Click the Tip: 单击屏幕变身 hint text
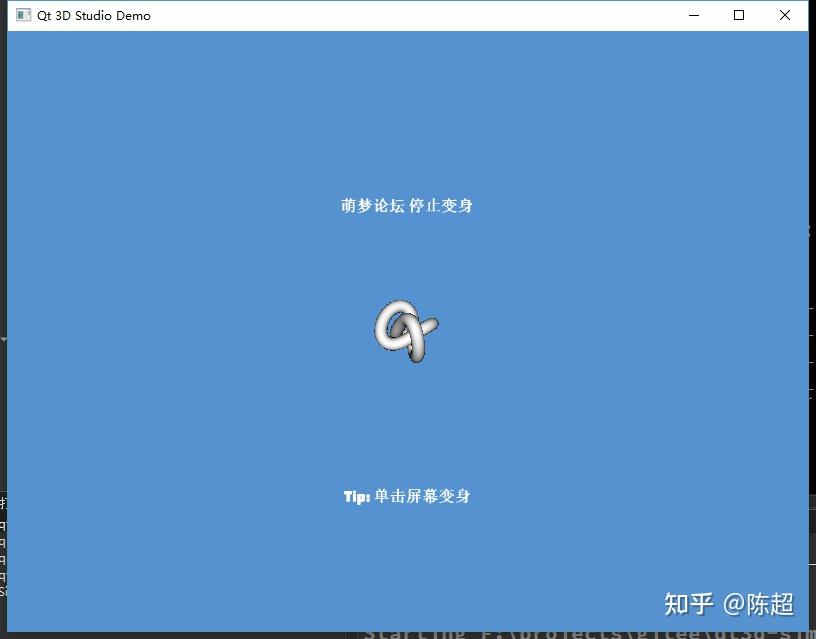This screenshot has width=816, height=639. coord(406,495)
